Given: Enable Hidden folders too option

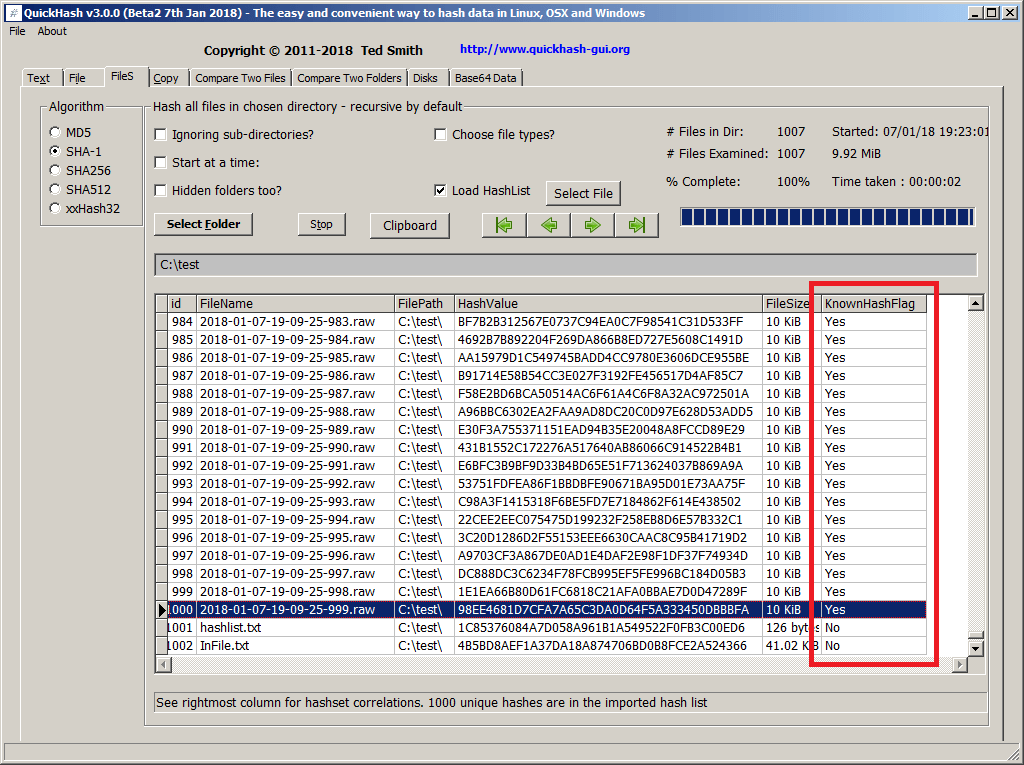Looking at the screenshot, I should point(160,190).
